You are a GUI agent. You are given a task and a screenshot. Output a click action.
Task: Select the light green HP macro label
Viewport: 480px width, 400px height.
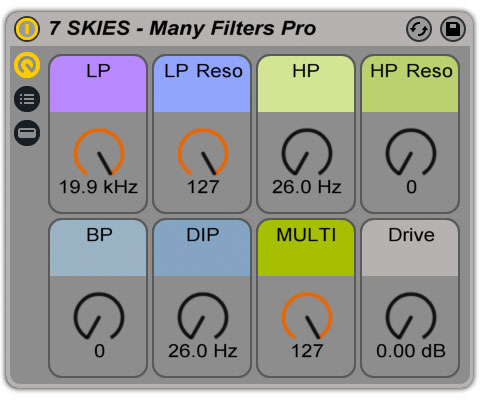[x=306, y=84]
